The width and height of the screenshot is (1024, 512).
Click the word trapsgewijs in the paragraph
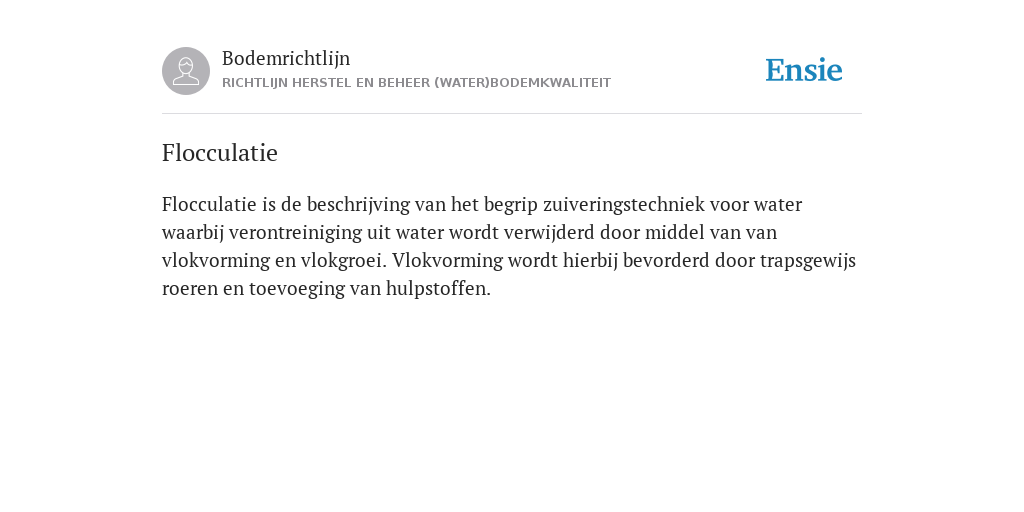pos(808,261)
